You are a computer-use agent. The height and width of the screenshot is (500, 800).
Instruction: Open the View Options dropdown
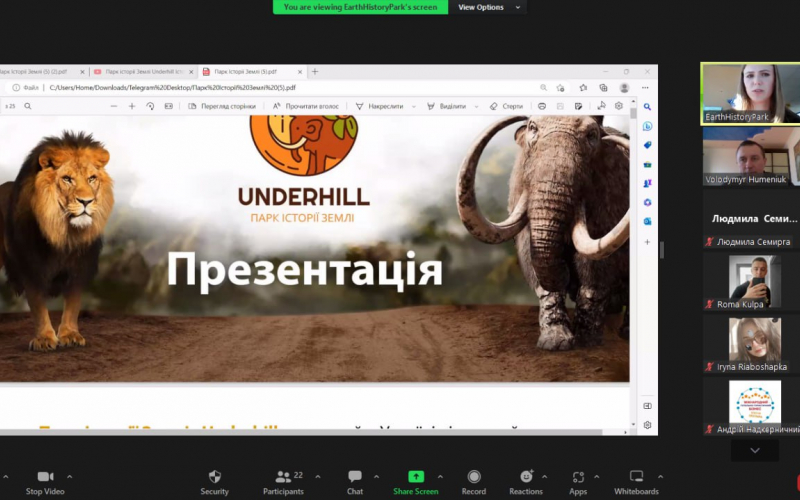coord(488,7)
